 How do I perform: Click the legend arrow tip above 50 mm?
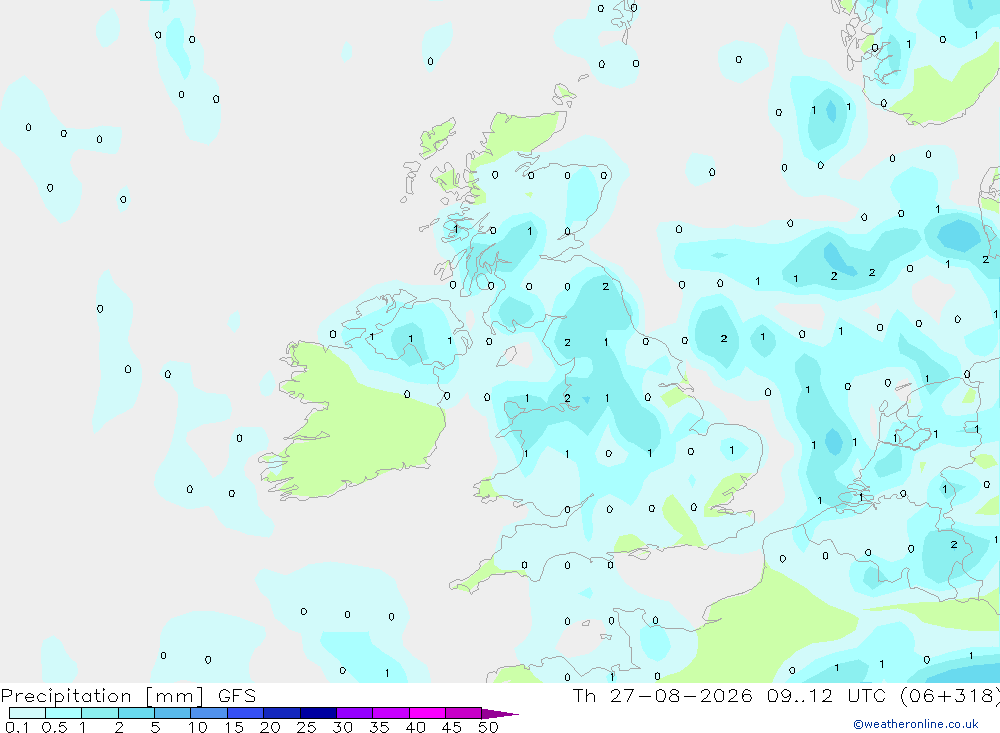coord(500,713)
